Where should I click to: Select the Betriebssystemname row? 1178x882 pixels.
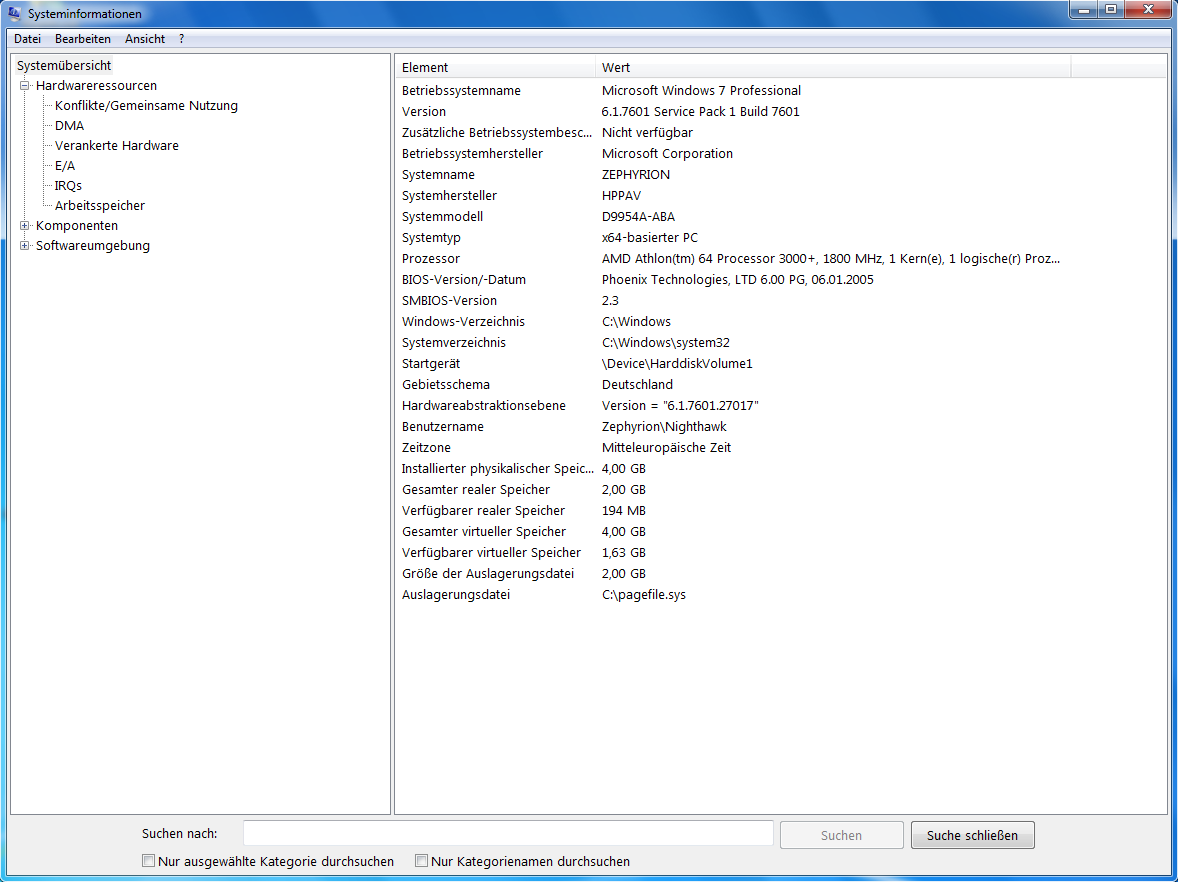click(781, 90)
